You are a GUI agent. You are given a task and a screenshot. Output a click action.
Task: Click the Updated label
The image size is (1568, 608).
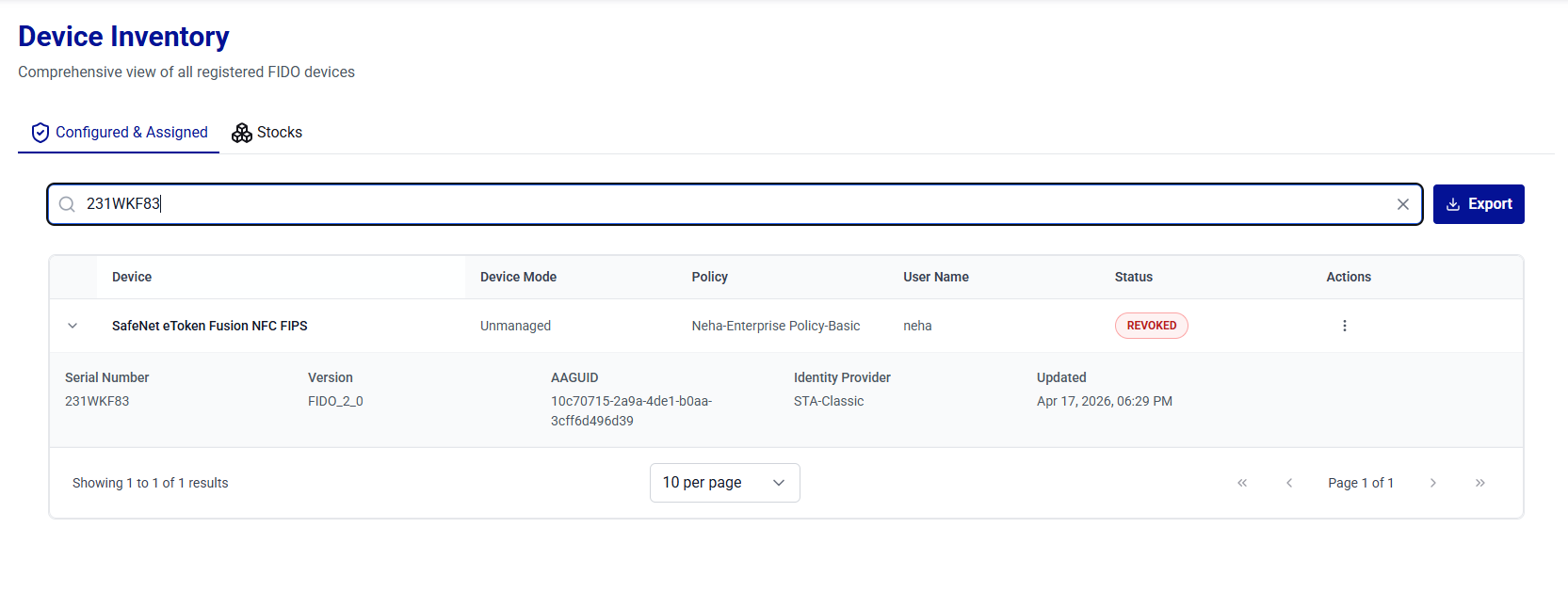coord(1061,377)
